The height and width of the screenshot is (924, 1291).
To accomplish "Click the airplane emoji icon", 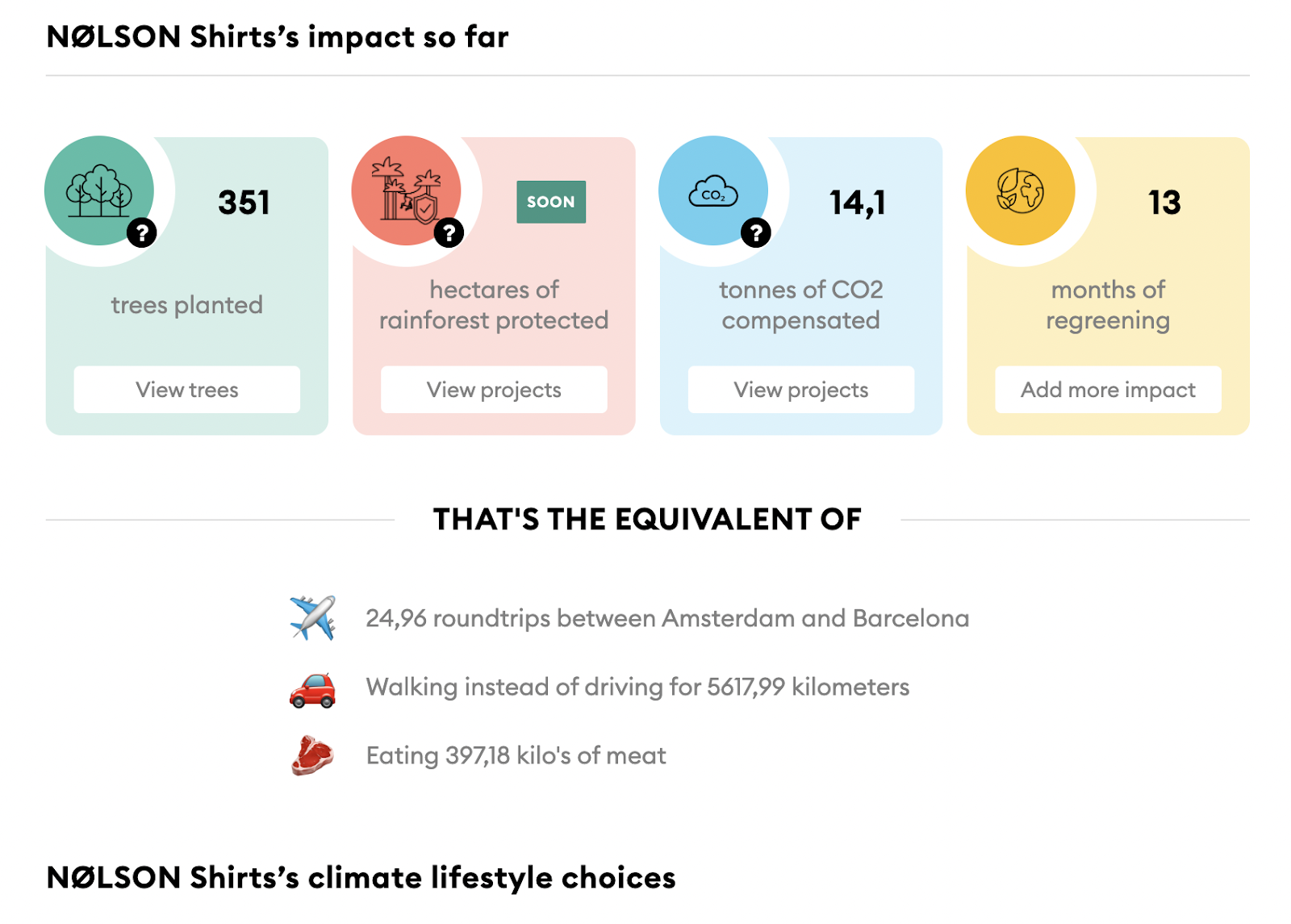I will pos(312,618).
